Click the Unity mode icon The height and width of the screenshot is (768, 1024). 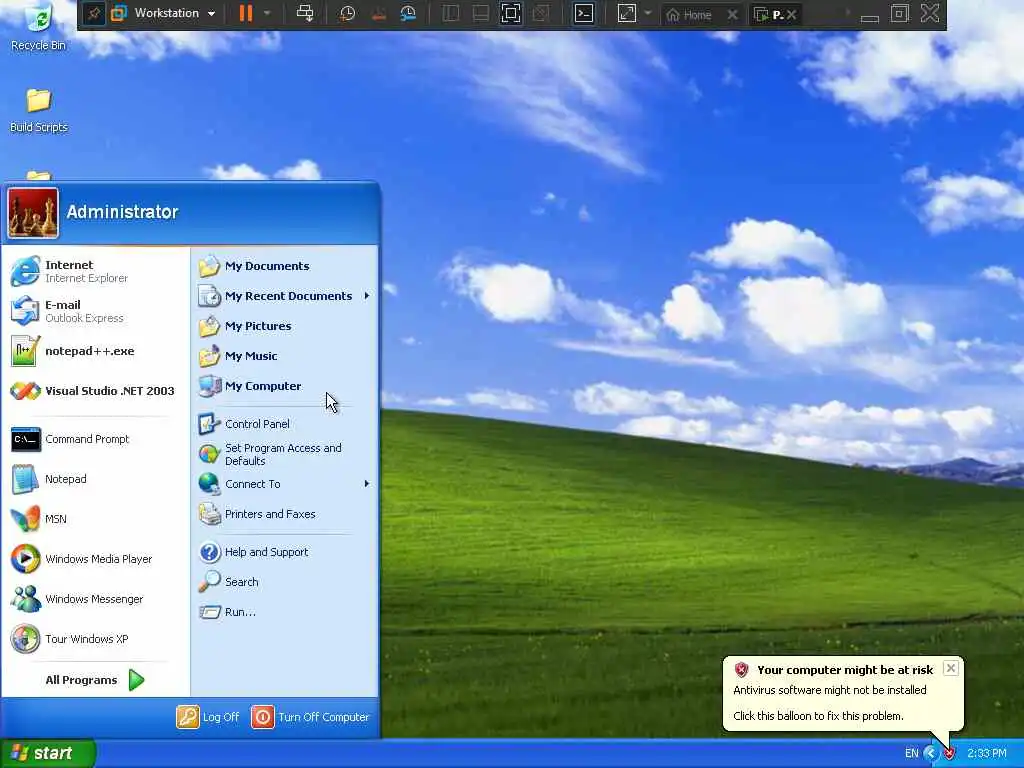pos(541,14)
